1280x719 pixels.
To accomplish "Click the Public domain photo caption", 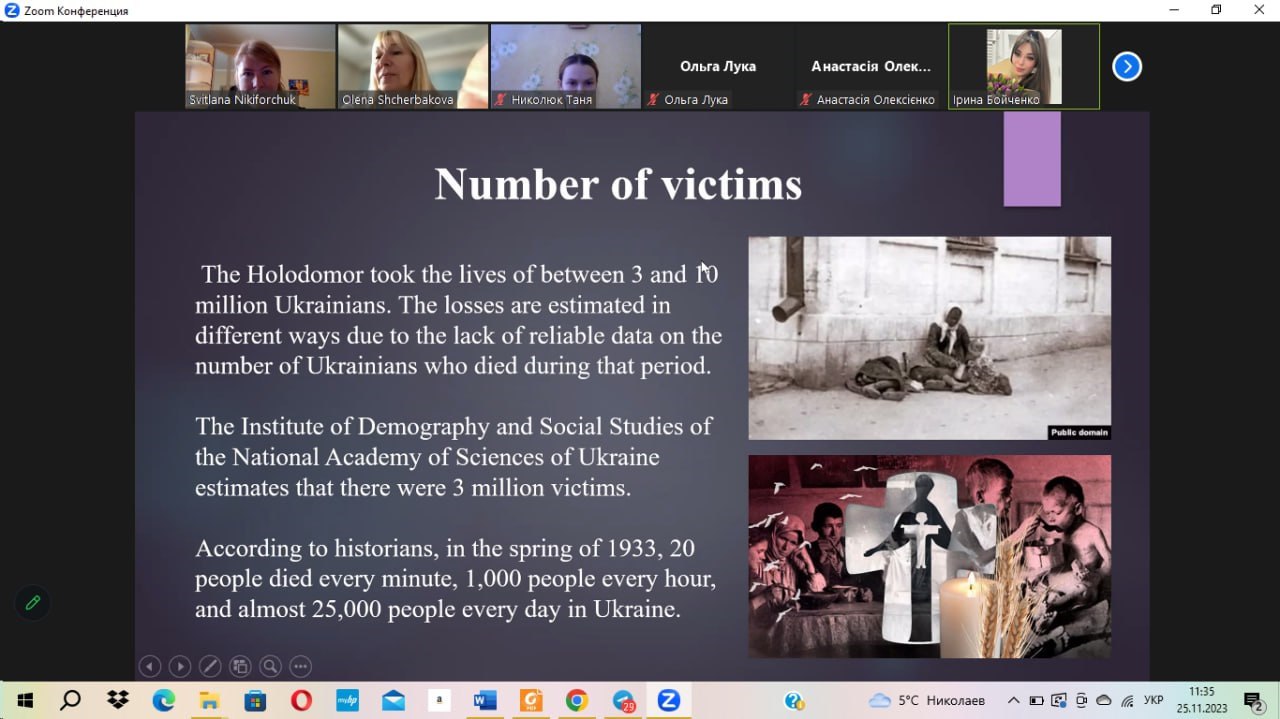I will [1079, 432].
